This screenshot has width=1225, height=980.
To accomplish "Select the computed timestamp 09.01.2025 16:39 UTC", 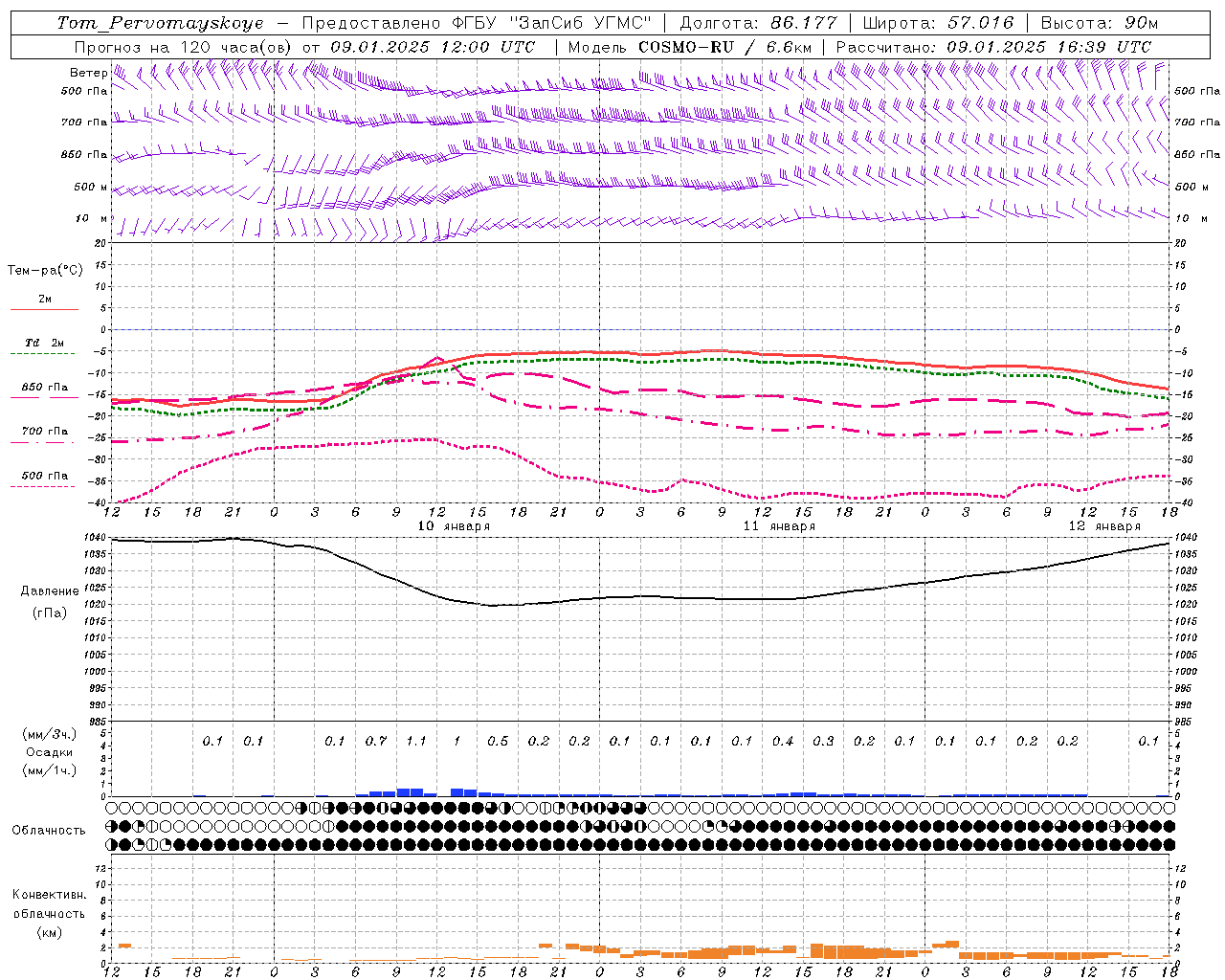I will 1049,47.
